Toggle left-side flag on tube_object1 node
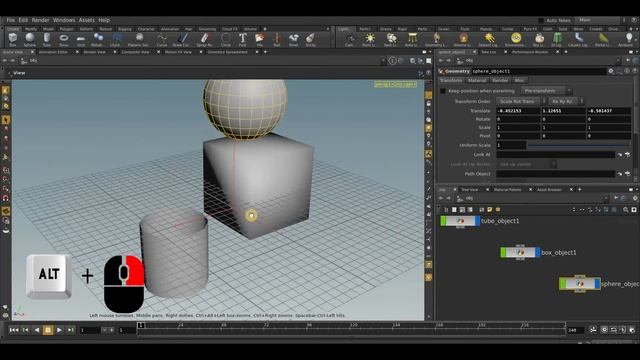Screen dimensions: 640x360 (x=443, y=221)
